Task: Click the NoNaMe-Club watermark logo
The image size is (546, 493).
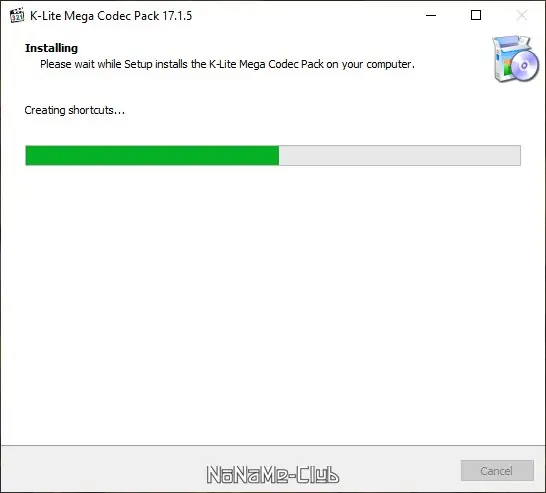Action: (273, 475)
